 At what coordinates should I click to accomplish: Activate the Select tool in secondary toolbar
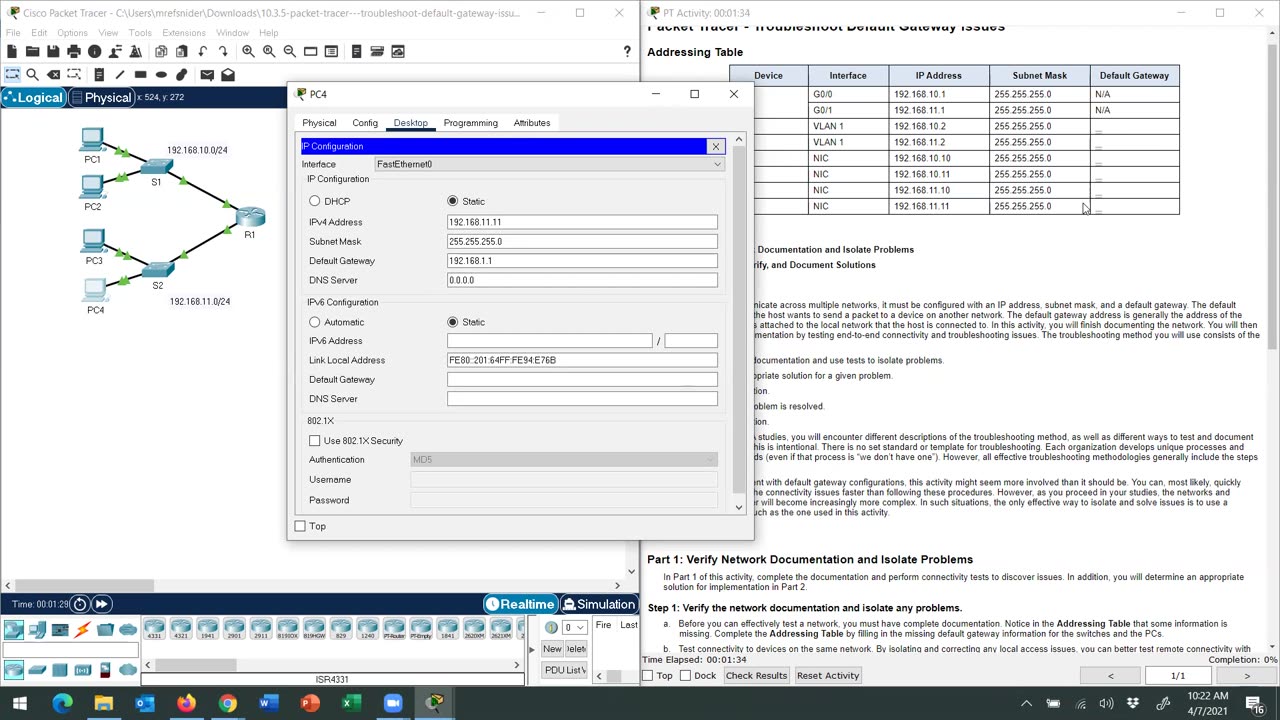point(12,74)
